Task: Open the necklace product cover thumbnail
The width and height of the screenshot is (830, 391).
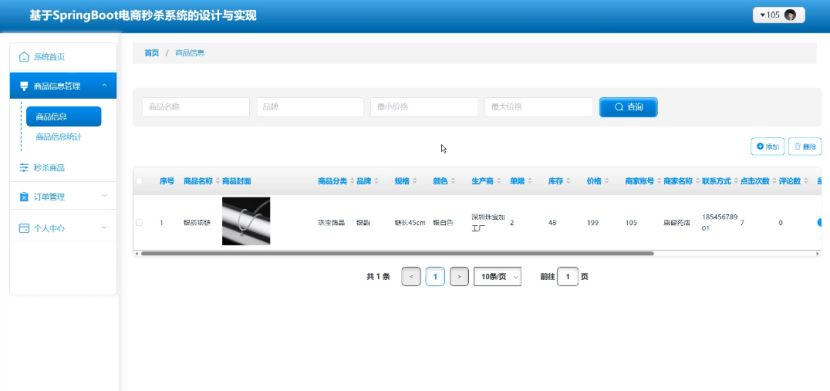Action: click(x=246, y=221)
